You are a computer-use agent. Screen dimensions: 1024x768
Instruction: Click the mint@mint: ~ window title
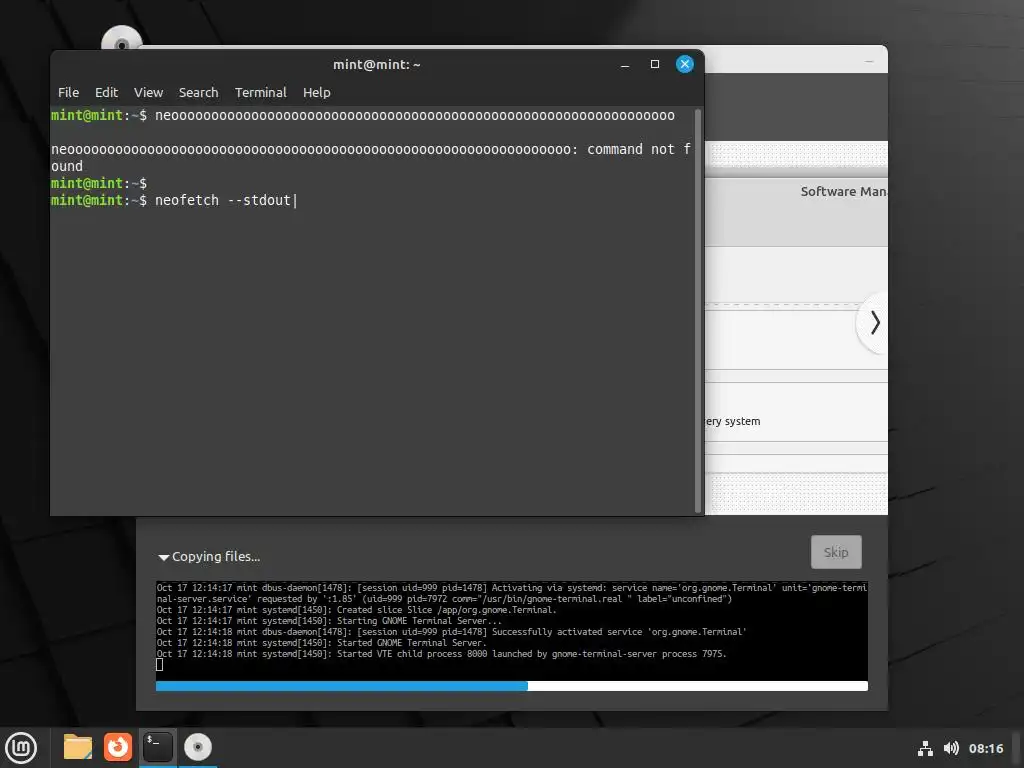click(x=377, y=65)
